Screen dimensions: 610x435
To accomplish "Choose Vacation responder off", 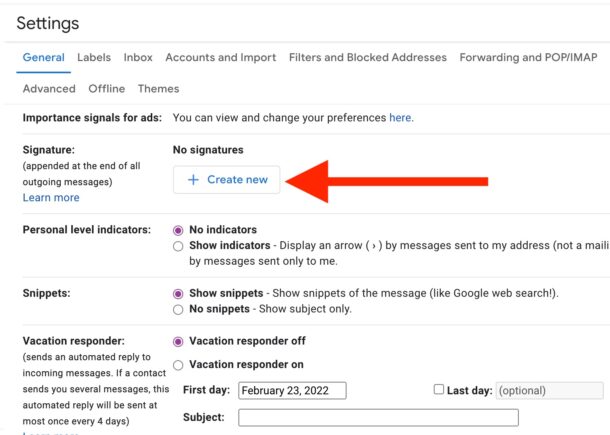I will [x=178, y=342].
